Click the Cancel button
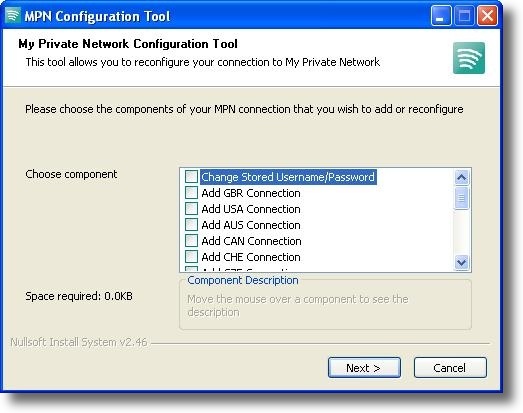This screenshot has width=523, height=413. pyautogui.click(x=450, y=368)
